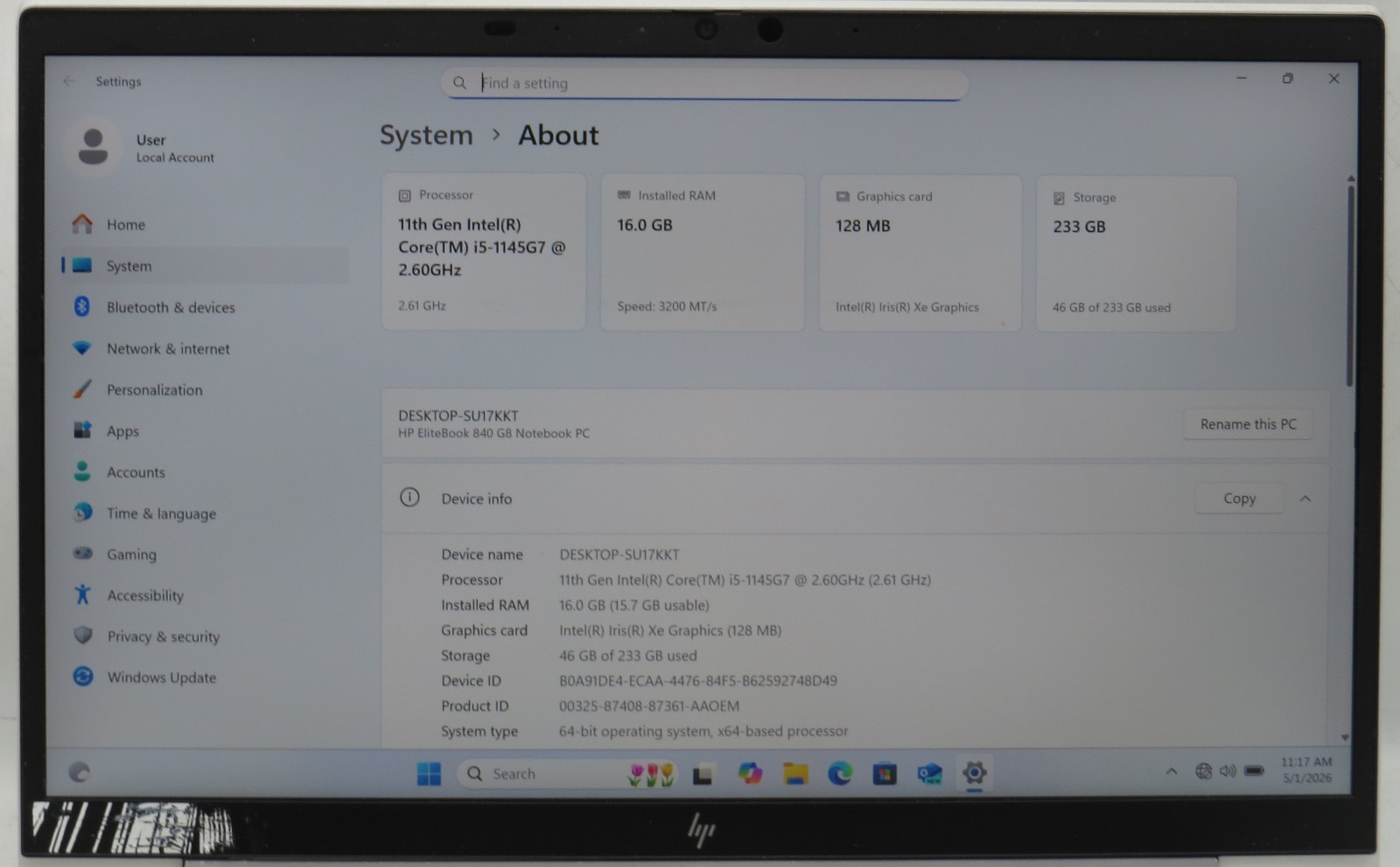
Task: Open Outlook from the taskbar
Action: click(929, 774)
